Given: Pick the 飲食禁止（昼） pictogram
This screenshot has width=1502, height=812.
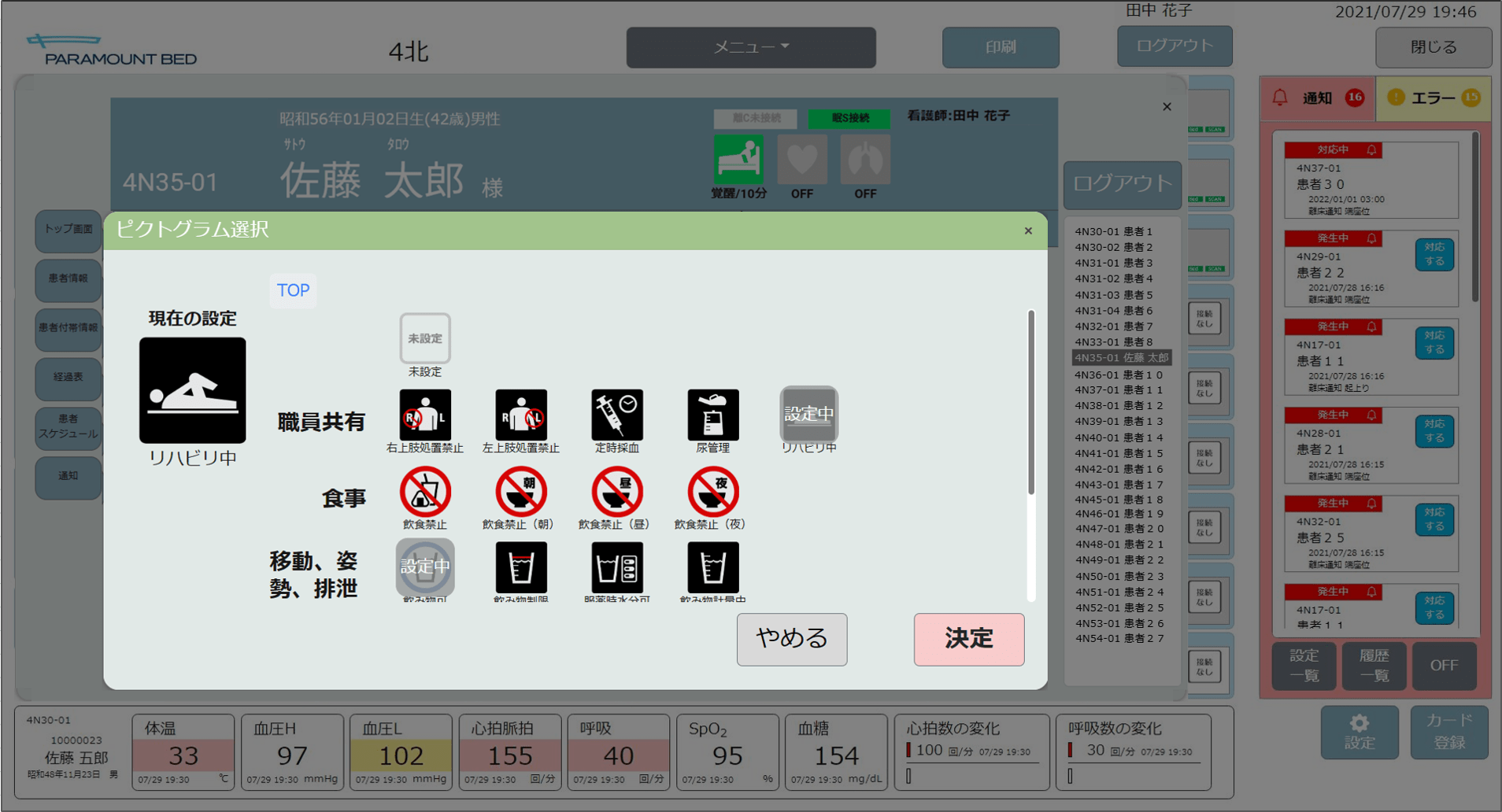Looking at the screenshot, I should tap(616, 492).
